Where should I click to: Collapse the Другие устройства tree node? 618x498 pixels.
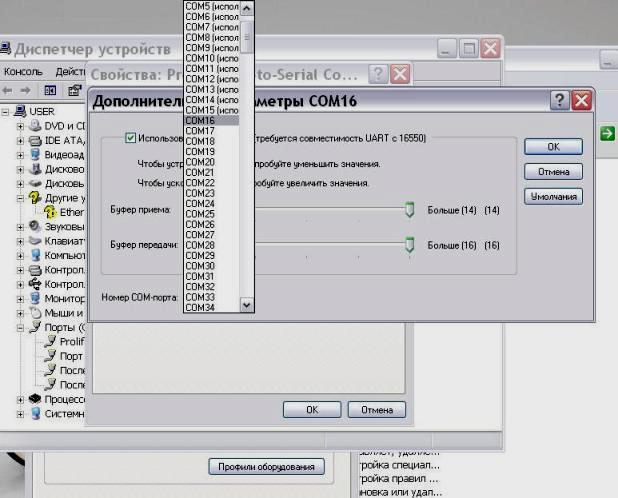pos(20,199)
